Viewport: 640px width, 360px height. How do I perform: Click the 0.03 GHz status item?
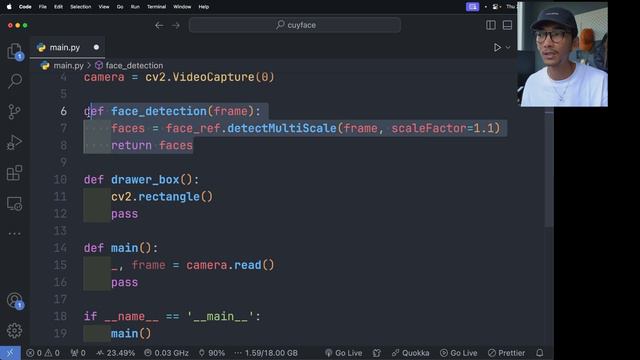tap(166, 353)
